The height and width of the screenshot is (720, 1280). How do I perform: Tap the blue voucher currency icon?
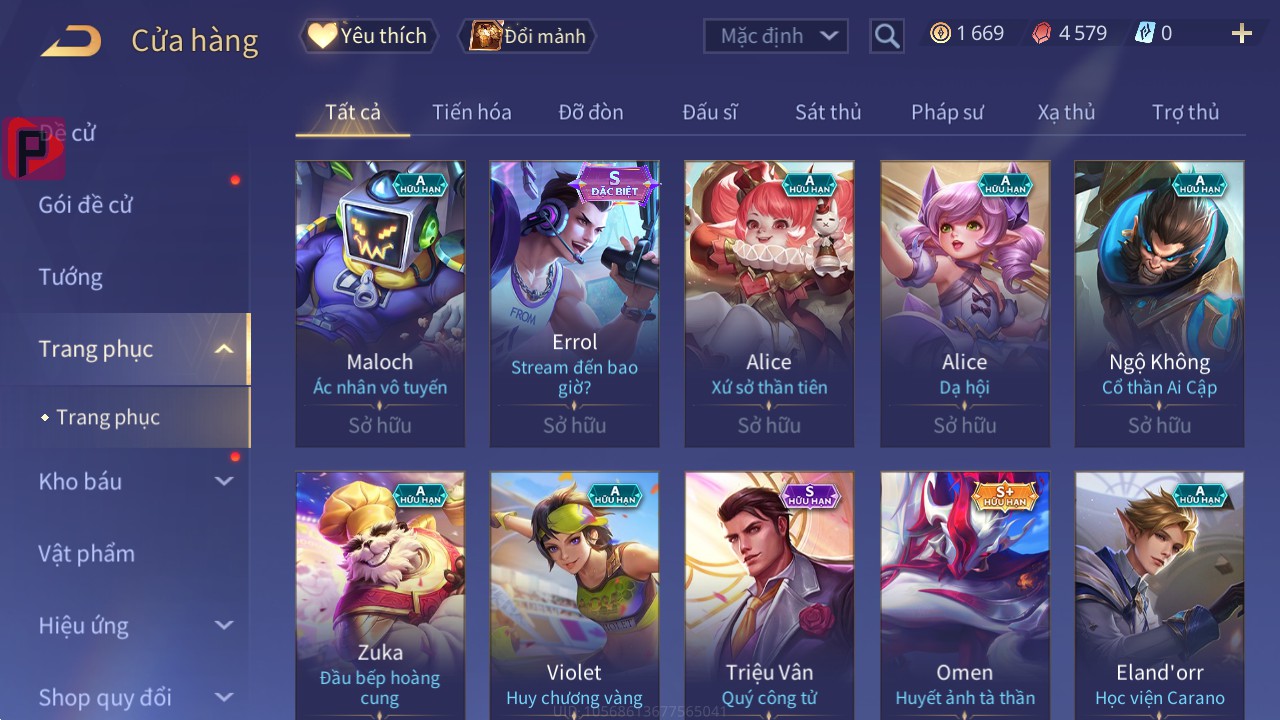tap(1144, 33)
